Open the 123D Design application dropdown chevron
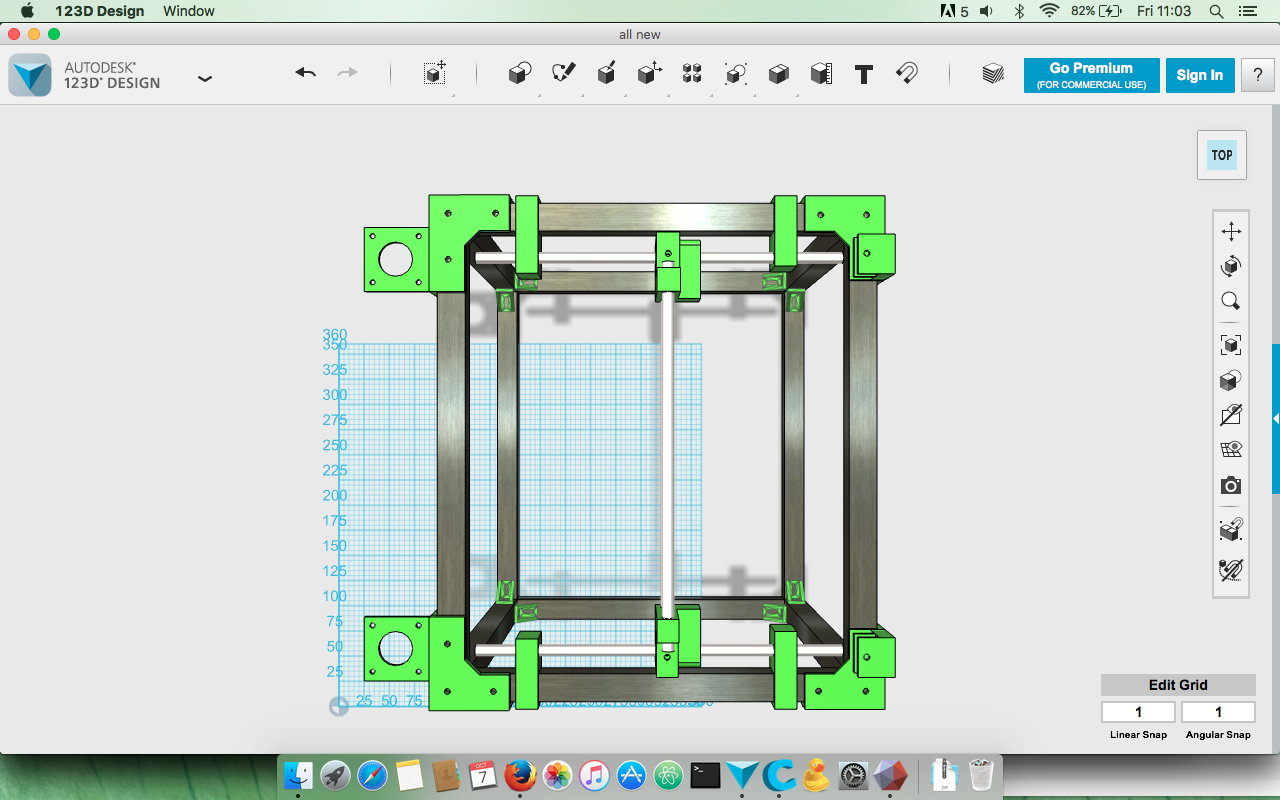This screenshot has width=1280, height=800. pos(205,78)
